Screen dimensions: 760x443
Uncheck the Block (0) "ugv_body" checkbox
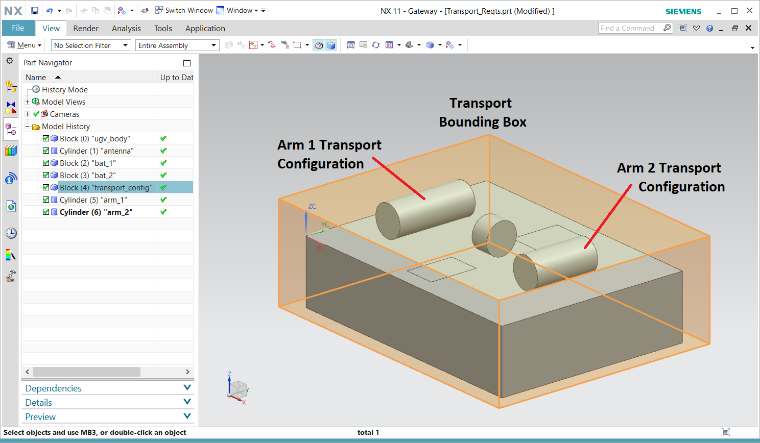coord(46,139)
